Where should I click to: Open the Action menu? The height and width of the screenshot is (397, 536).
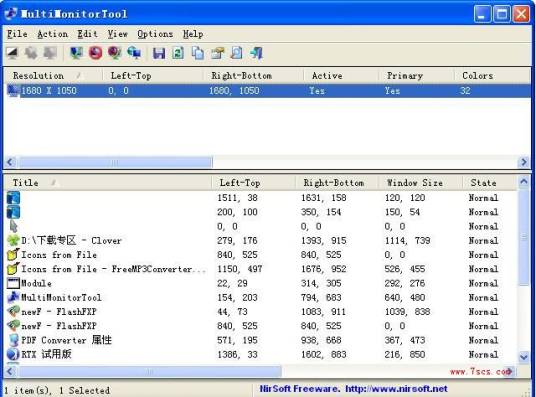coord(52,34)
